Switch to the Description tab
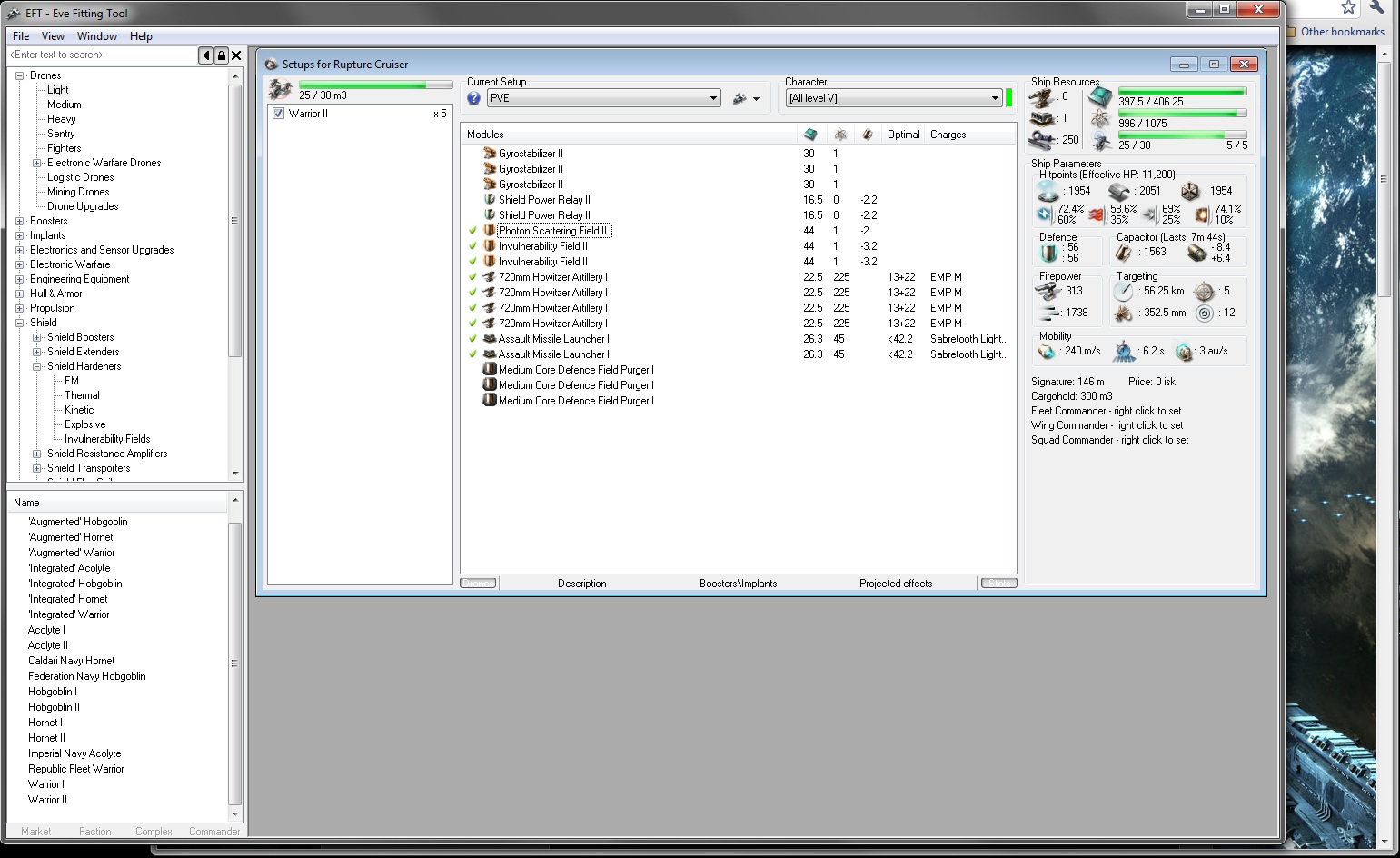This screenshot has width=1400, height=858. tap(582, 584)
